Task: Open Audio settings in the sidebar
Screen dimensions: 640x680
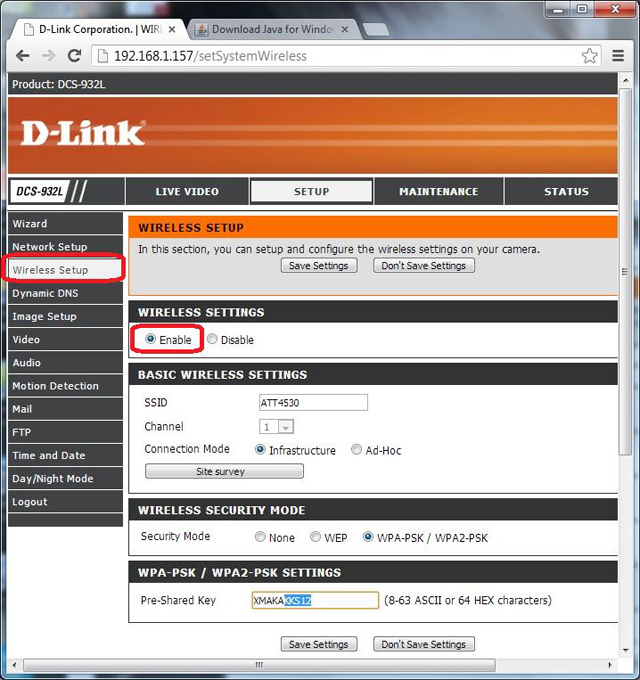Action: point(65,363)
